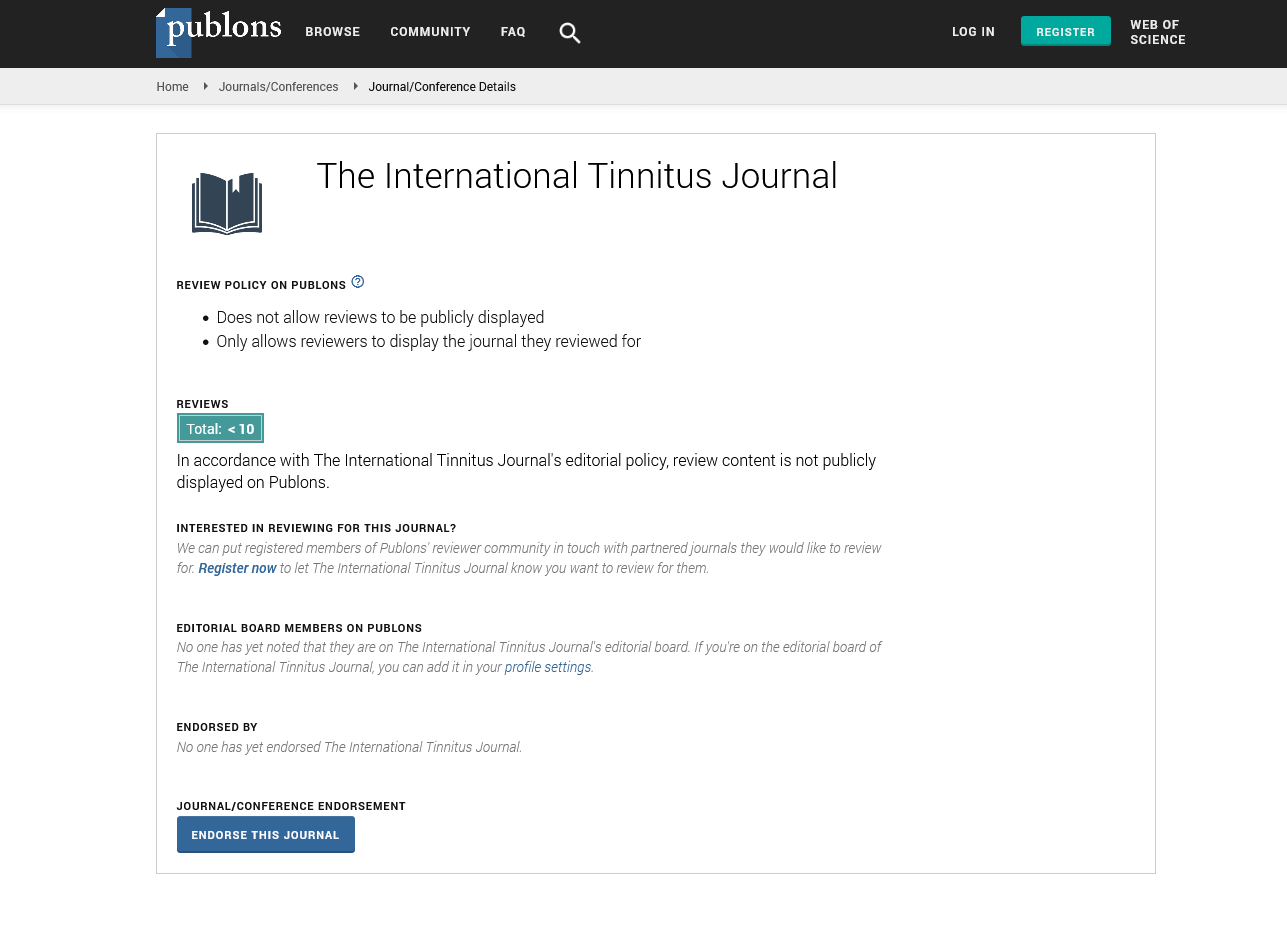
Task: Click the Log In link
Action: [973, 32]
